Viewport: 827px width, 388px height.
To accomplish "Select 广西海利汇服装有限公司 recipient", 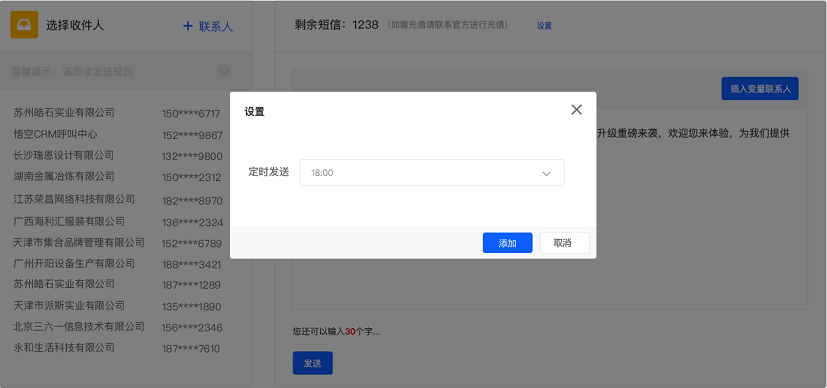I will pyautogui.click(x=69, y=221).
